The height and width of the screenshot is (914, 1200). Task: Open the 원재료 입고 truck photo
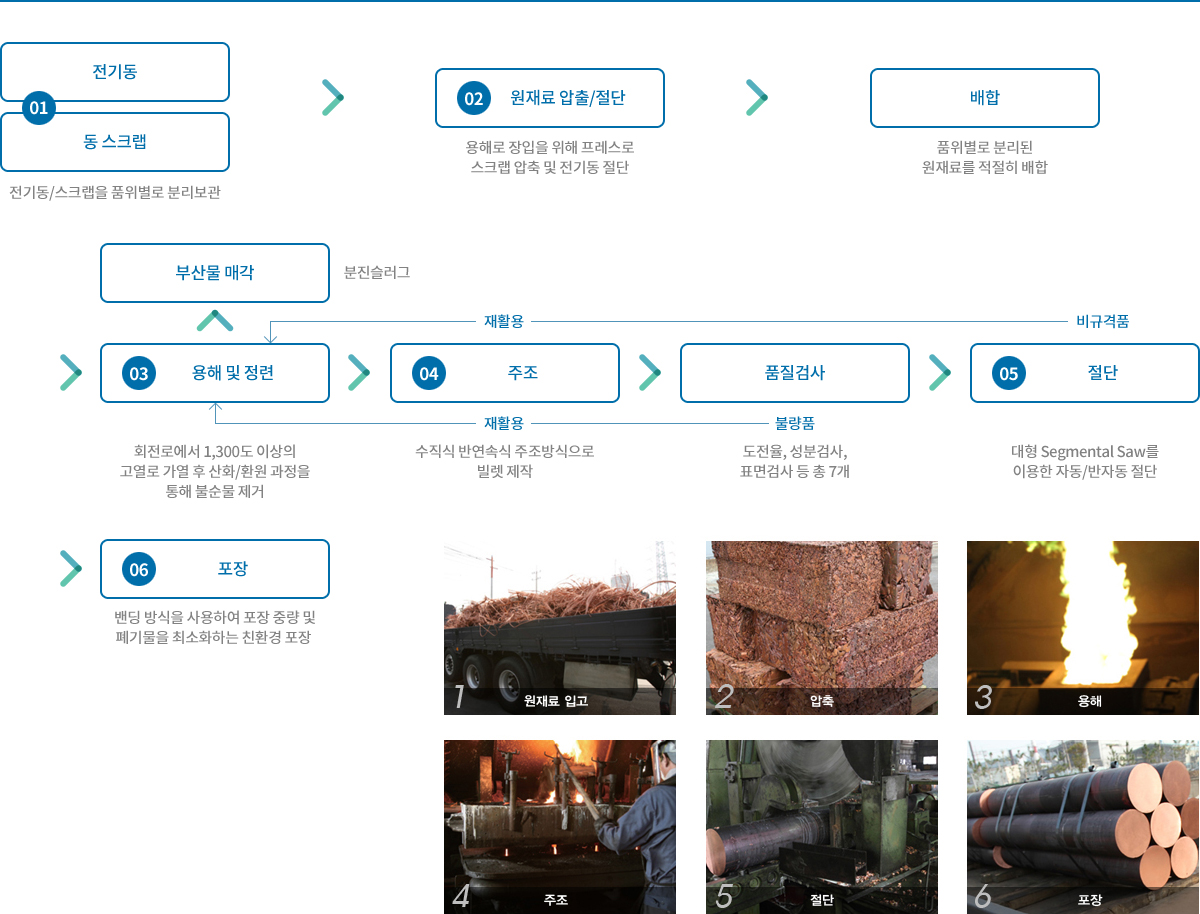[559, 627]
